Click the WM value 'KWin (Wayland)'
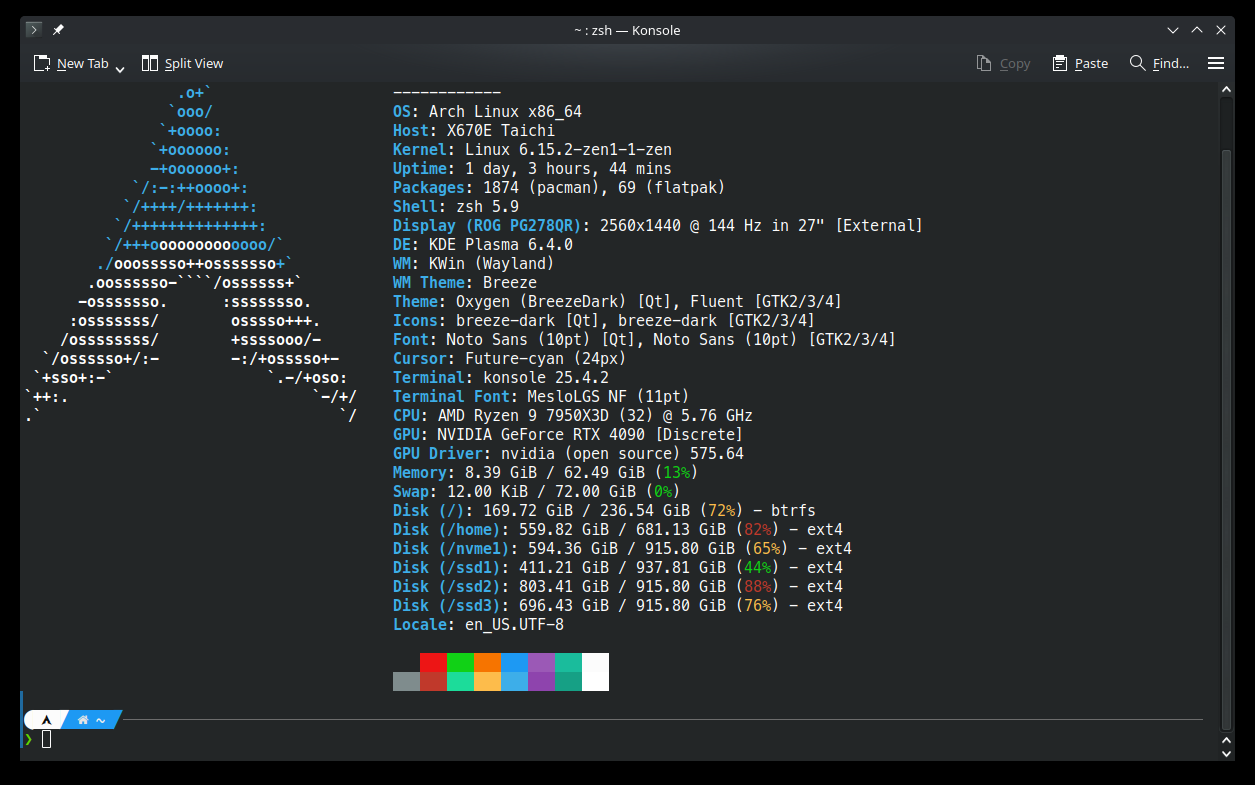This screenshot has width=1255, height=785. point(492,264)
